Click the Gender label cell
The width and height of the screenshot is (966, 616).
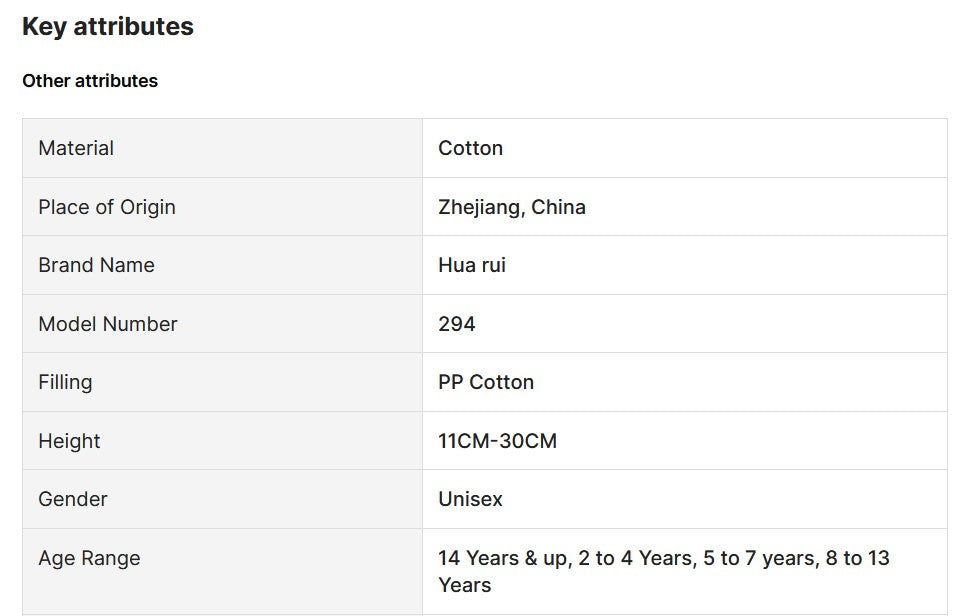pyautogui.click(x=73, y=499)
